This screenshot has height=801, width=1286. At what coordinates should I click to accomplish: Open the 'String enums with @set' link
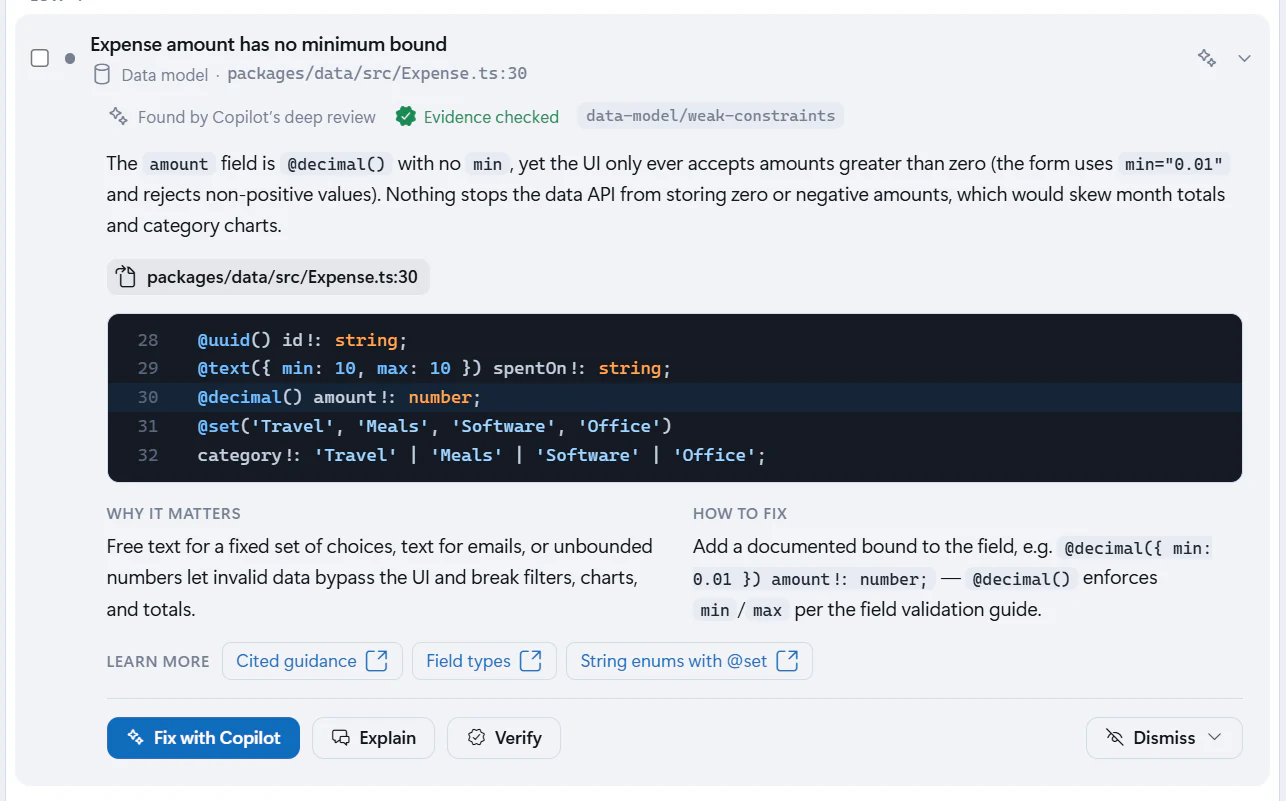689,661
